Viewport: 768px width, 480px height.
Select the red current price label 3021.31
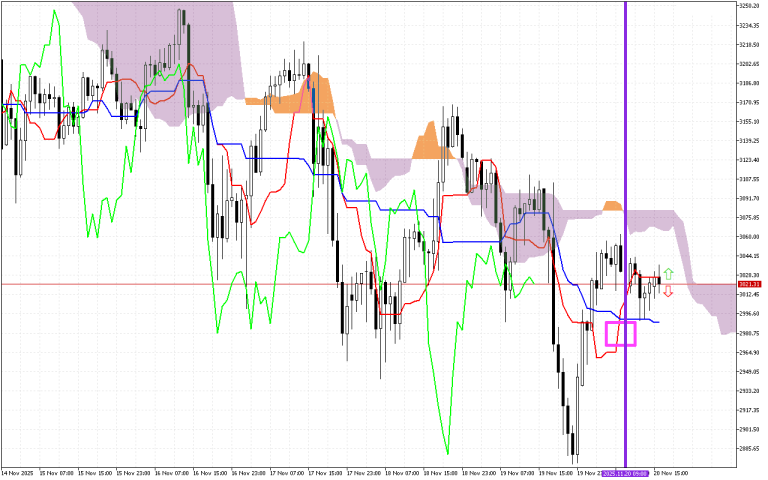click(749, 284)
